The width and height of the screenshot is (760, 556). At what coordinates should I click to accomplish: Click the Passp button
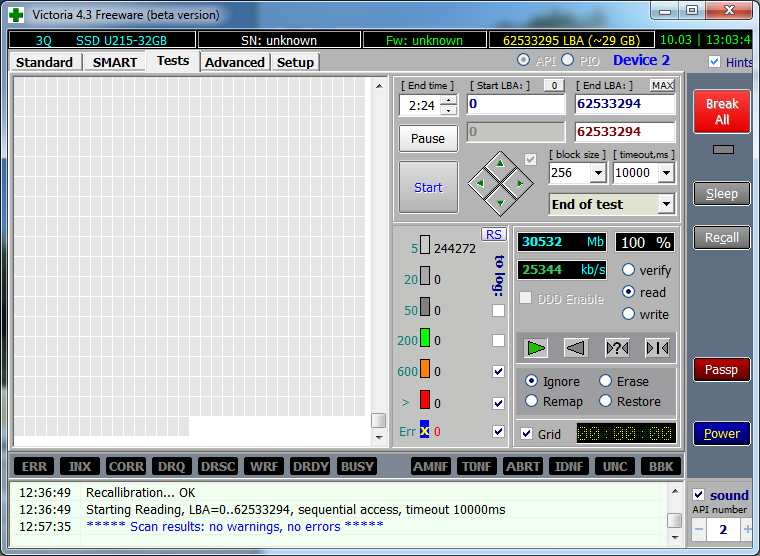[x=722, y=370]
